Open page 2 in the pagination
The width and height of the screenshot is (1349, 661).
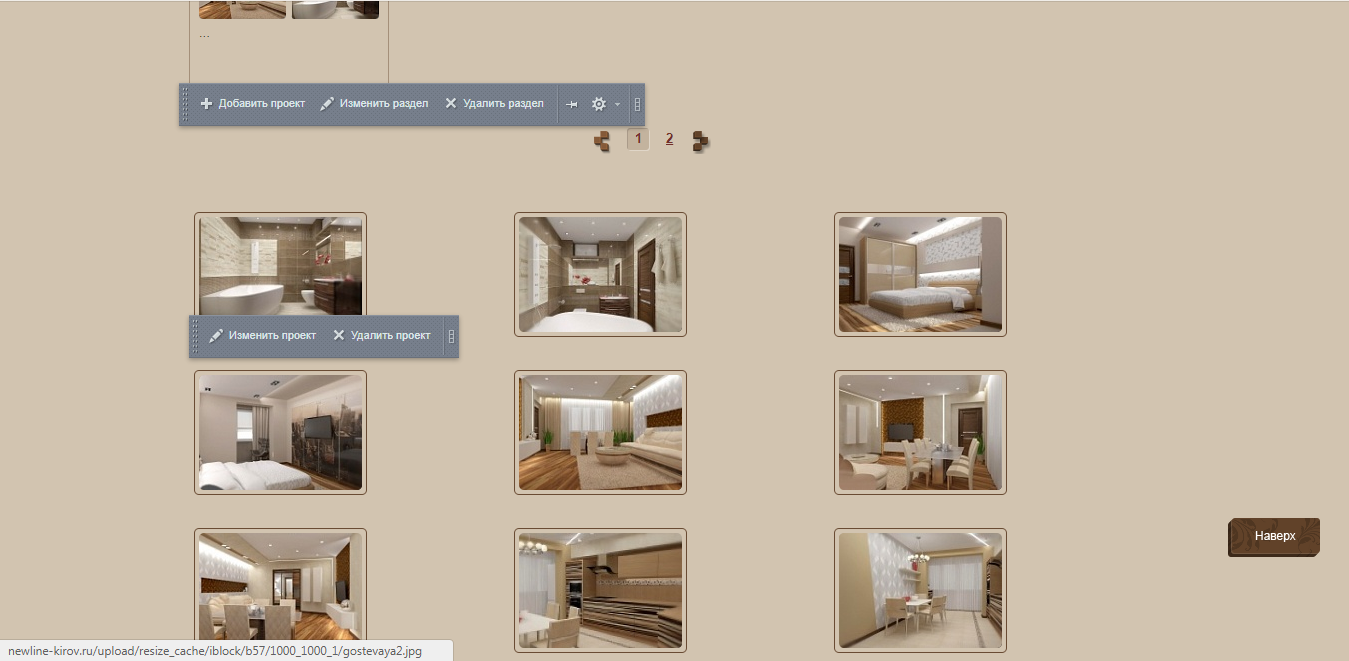(x=670, y=139)
